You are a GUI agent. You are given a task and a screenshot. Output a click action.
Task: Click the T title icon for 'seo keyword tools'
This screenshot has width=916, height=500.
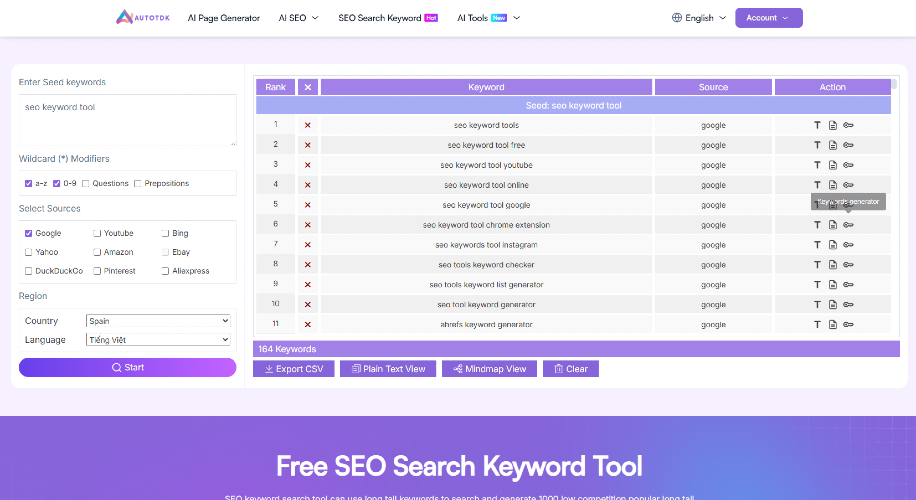[817, 125]
